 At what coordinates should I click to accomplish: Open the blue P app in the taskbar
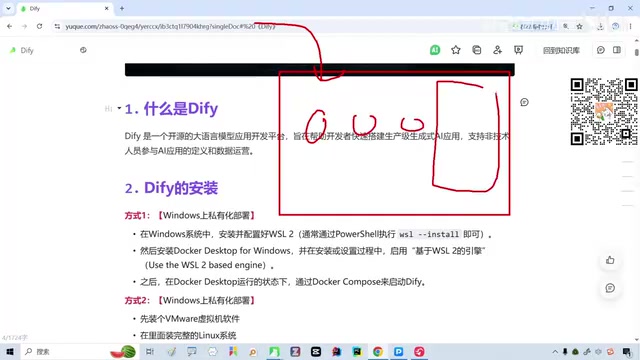tap(398, 351)
